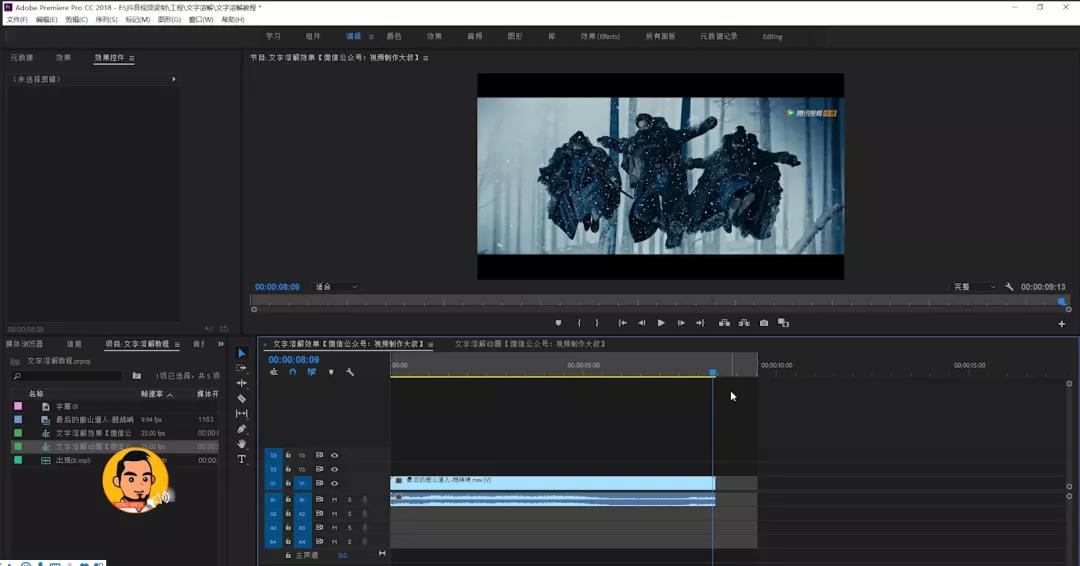Solo audio track A1

pyautogui.click(x=349, y=500)
